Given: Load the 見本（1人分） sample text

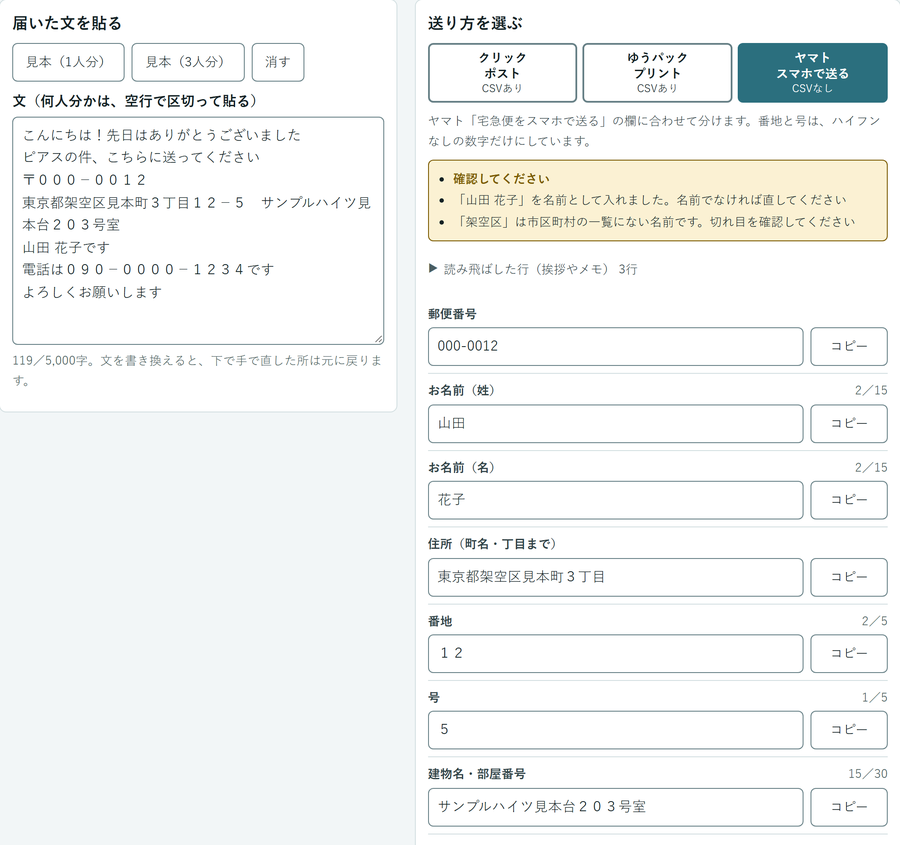Looking at the screenshot, I should tap(68, 62).
